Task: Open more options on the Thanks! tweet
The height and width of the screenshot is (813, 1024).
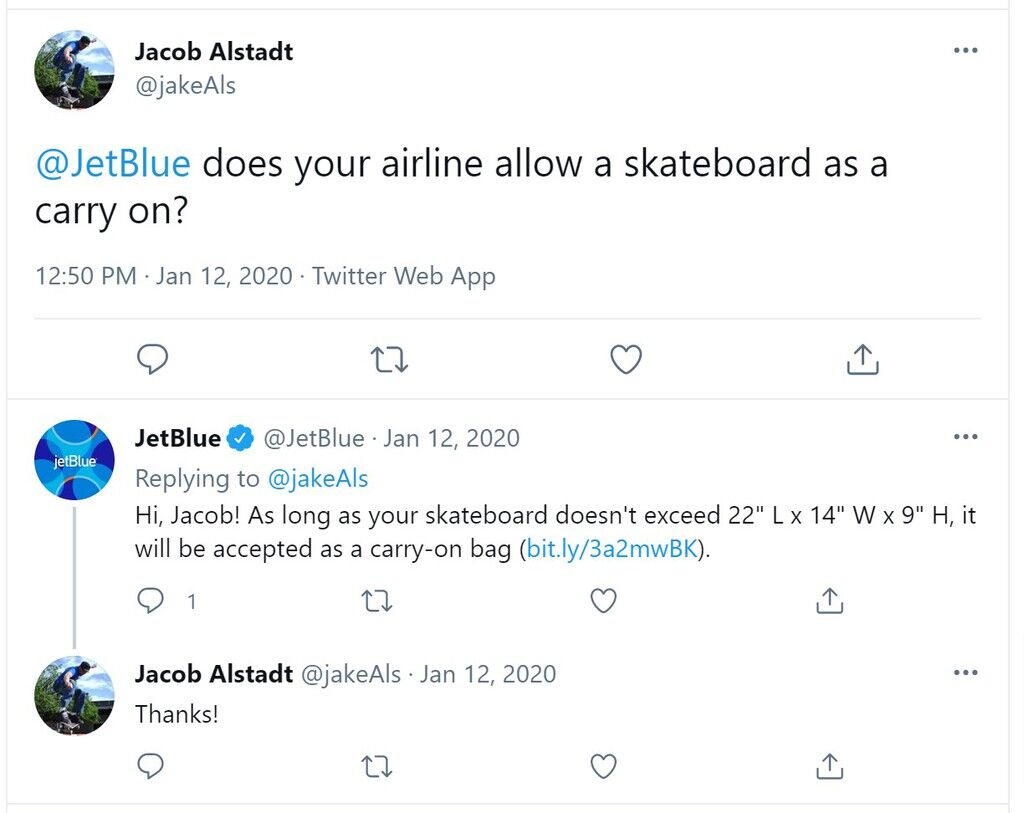Action: click(965, 672)
